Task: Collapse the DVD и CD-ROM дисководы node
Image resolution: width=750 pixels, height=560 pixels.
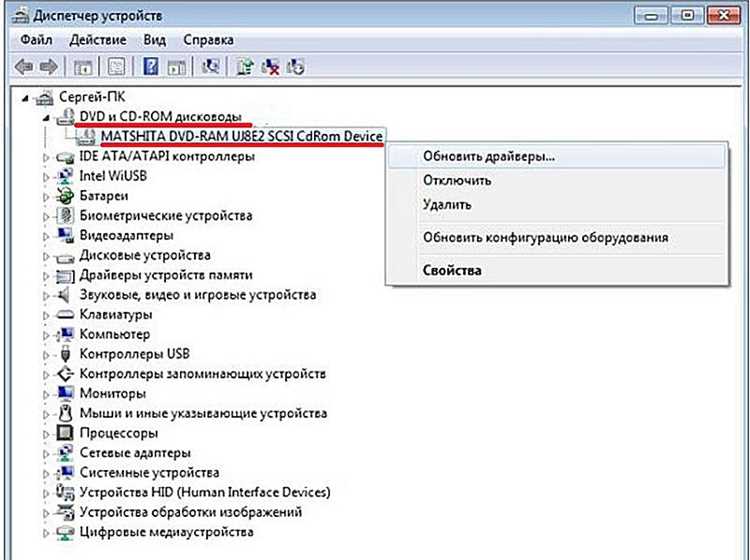Action: point(46,118)
